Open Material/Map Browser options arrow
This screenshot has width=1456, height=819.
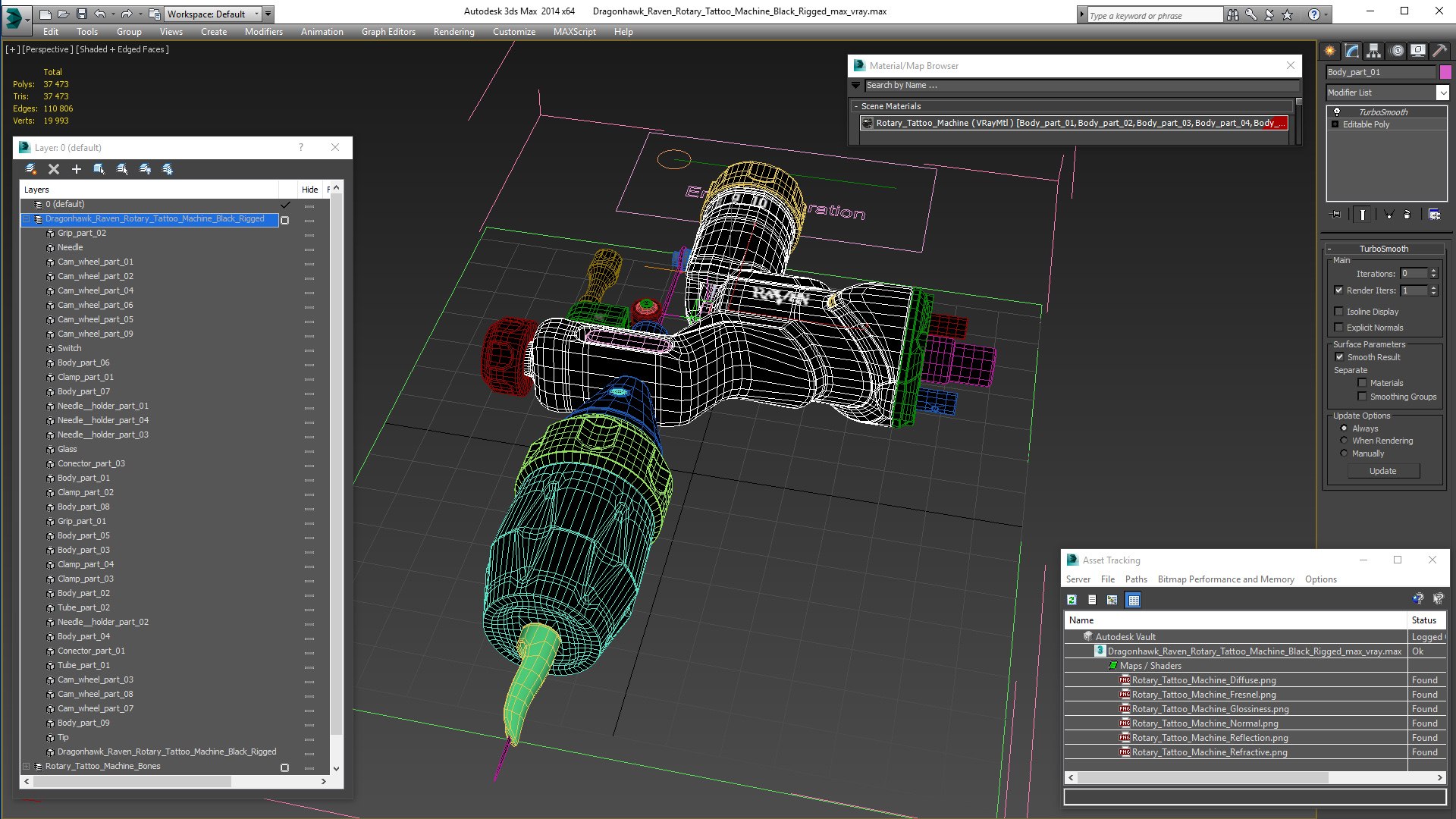click(856, 86)
